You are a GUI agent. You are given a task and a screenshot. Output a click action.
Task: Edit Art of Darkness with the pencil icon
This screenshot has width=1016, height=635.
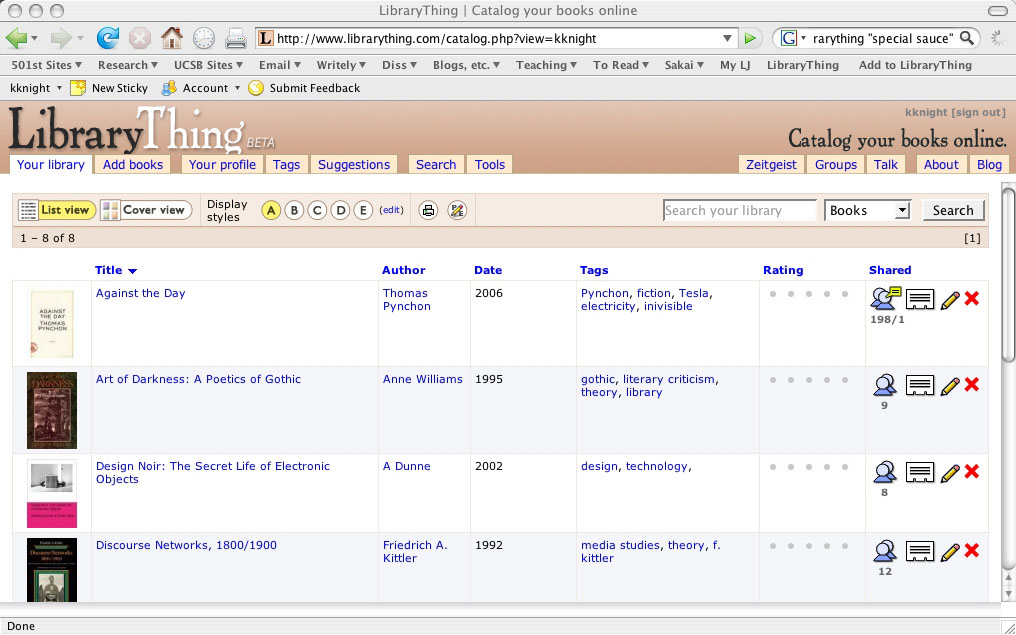[x=949, y=386]
